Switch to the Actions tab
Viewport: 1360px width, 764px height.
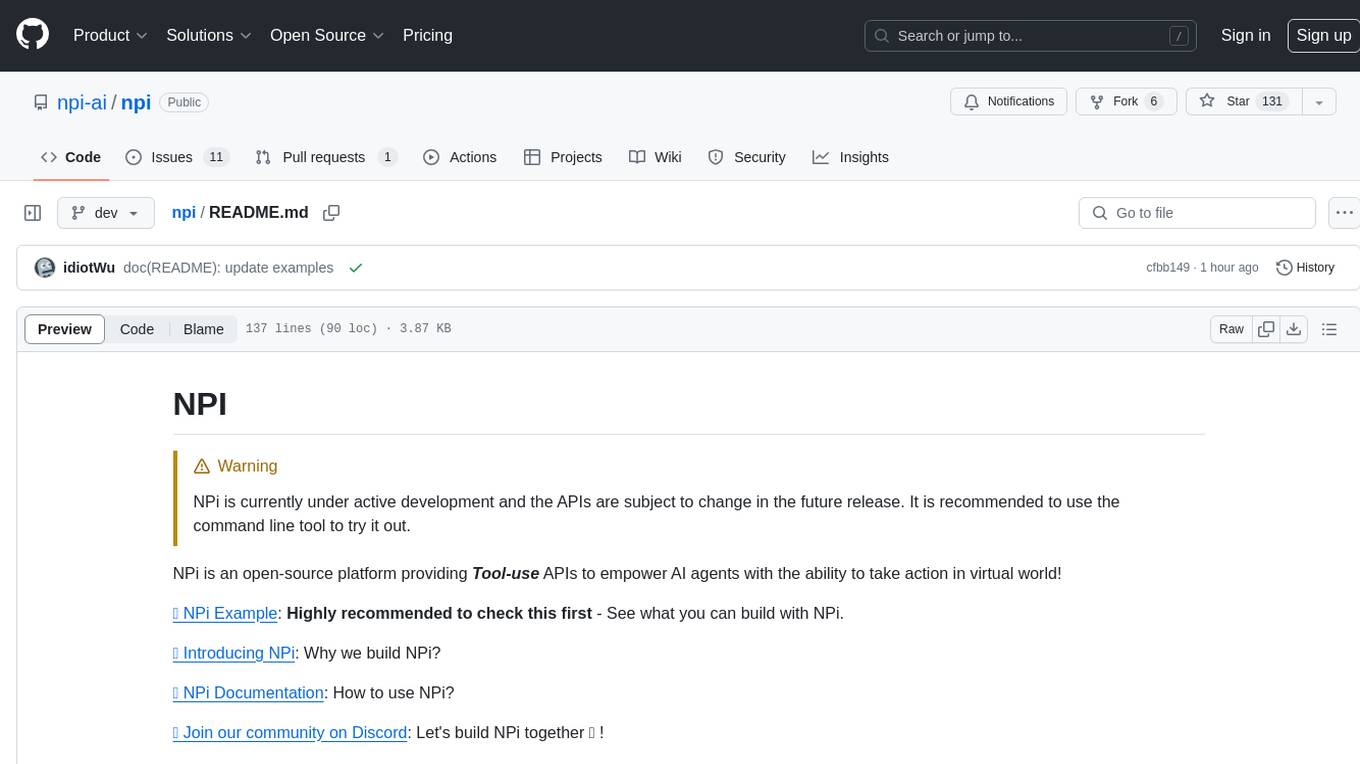pos(460,157)
